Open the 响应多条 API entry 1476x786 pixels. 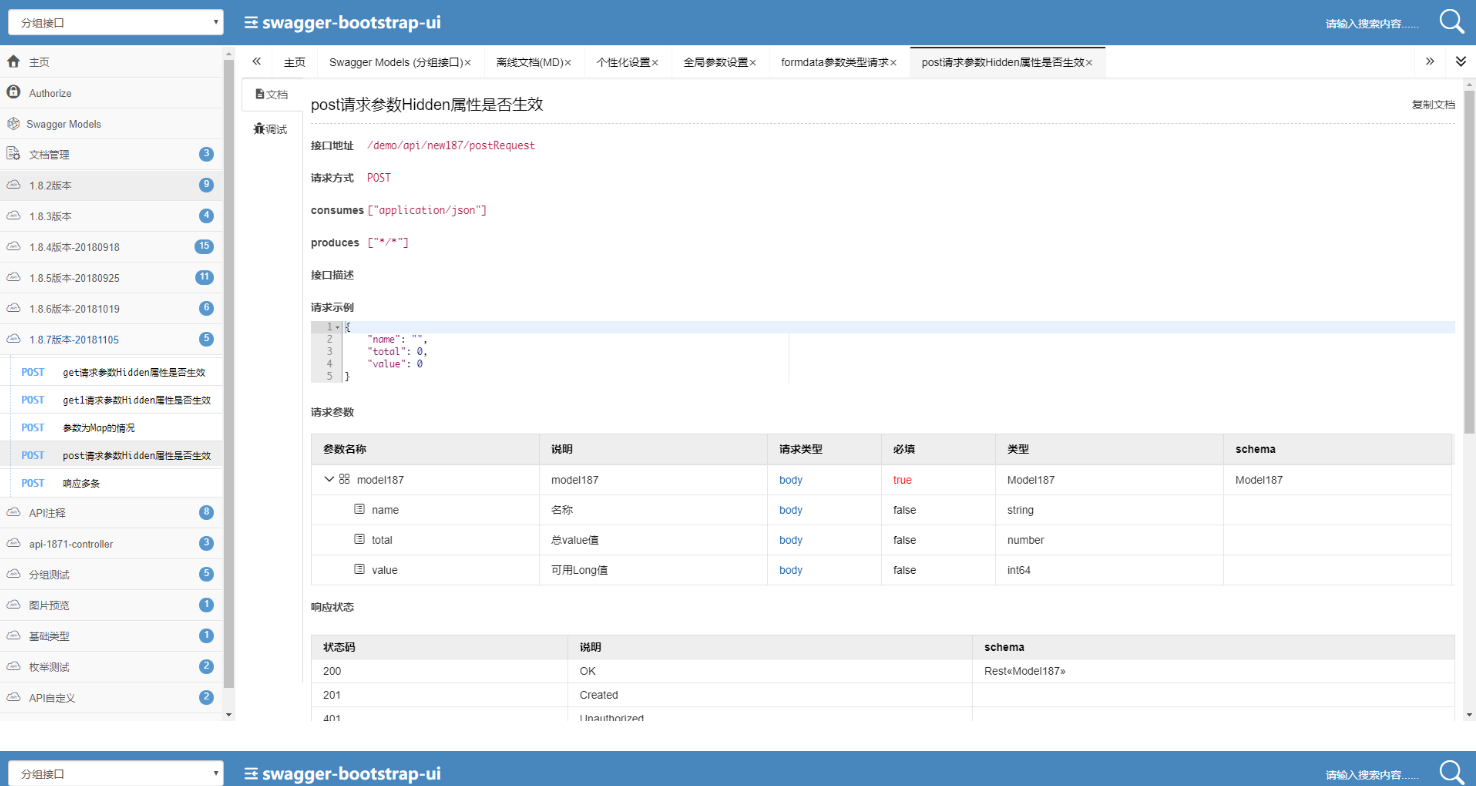pyautogui.click(x=116, y=483)
